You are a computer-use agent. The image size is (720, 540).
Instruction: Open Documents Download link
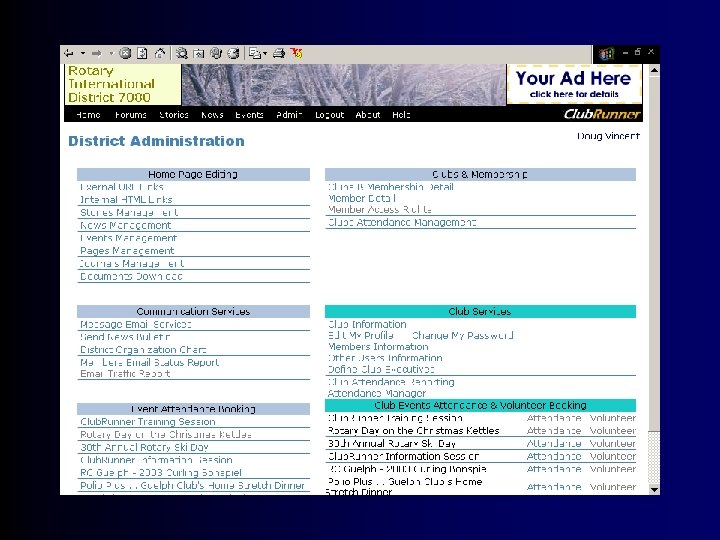click(x=131, y=276)
